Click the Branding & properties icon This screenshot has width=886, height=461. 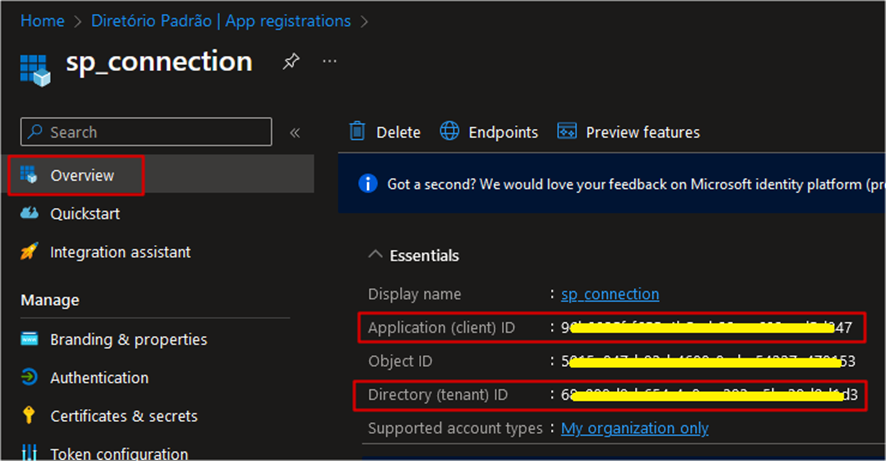(29, 339)
